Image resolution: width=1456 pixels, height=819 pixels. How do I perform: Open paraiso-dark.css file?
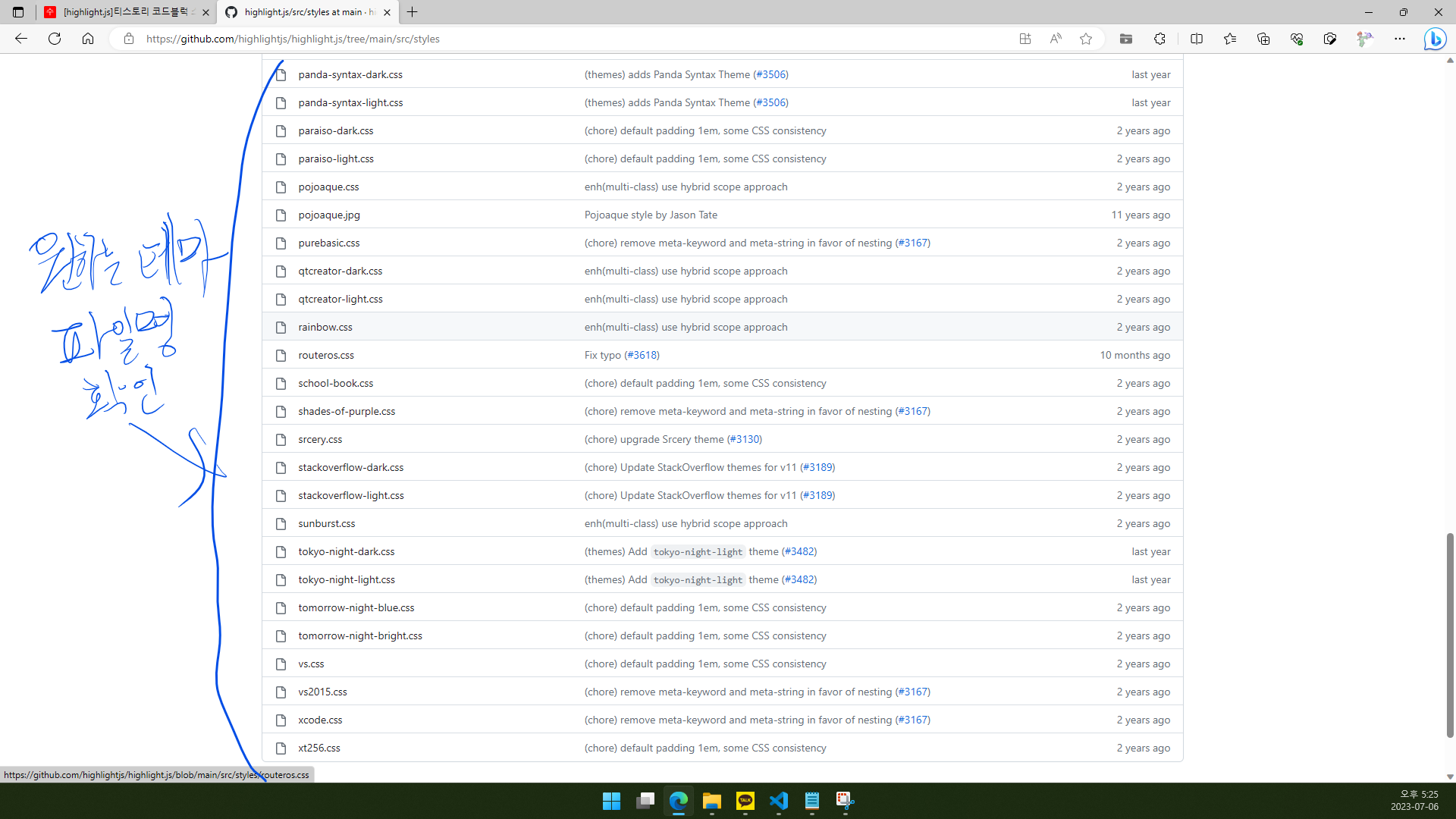tap(336, 130)
